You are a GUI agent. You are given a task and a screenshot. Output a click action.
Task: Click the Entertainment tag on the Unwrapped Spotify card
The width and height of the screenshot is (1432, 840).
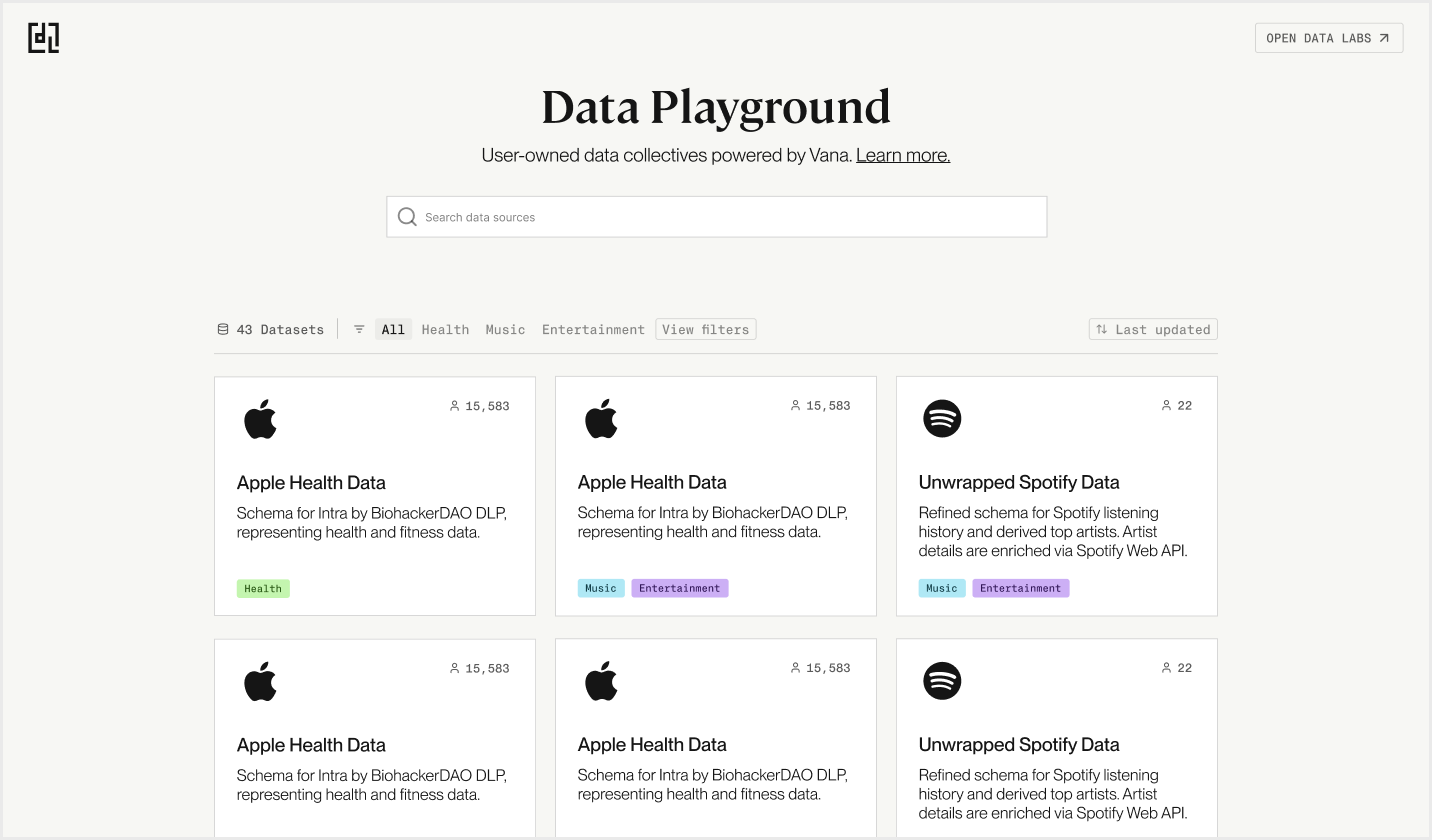(x=1021, y=588)
